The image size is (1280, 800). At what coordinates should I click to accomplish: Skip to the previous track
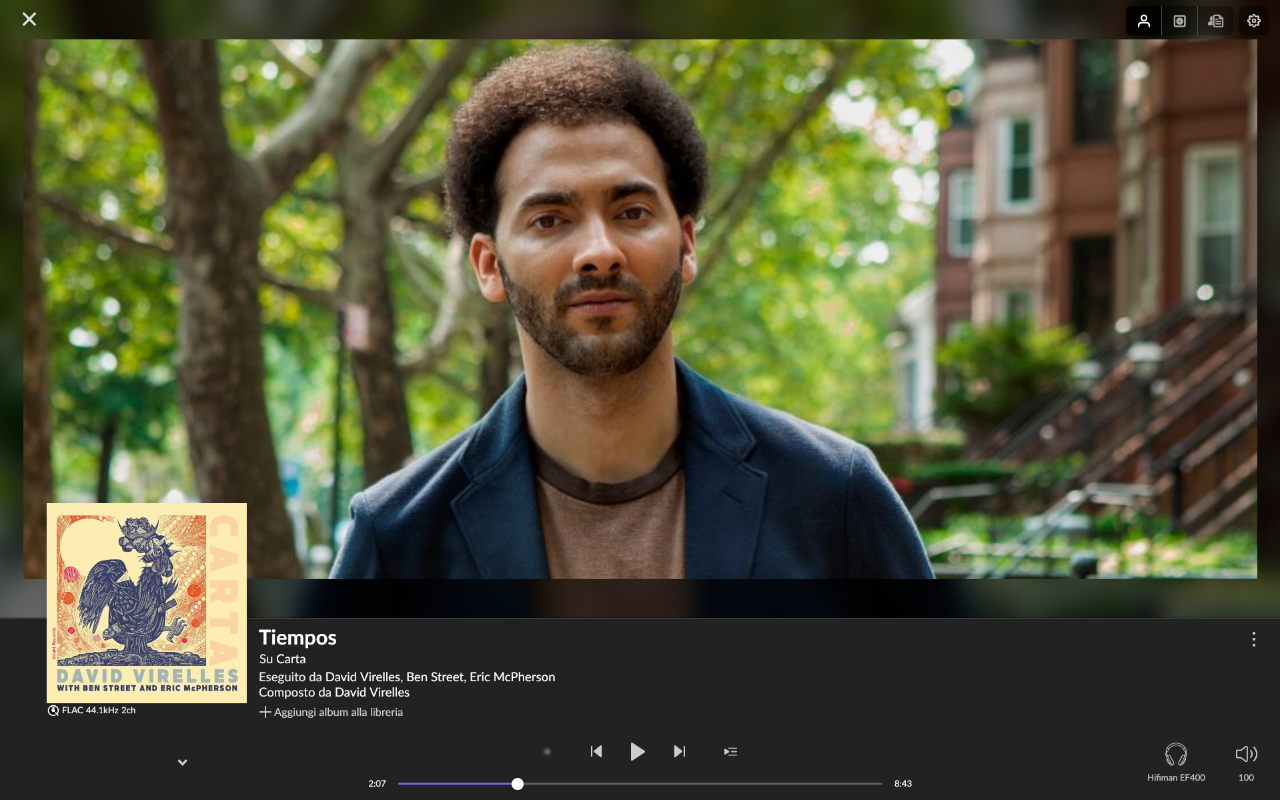pyautogui.click(x=596, y=751)
